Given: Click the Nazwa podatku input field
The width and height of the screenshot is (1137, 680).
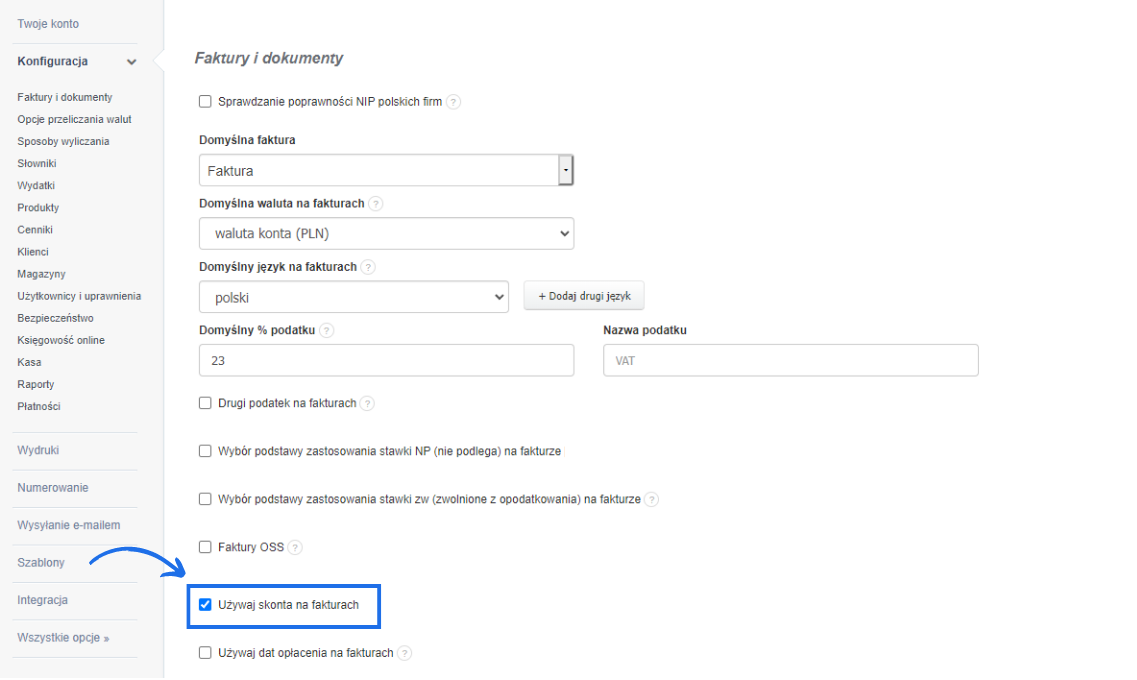Looking at the screenshot, I should (790, 360).
